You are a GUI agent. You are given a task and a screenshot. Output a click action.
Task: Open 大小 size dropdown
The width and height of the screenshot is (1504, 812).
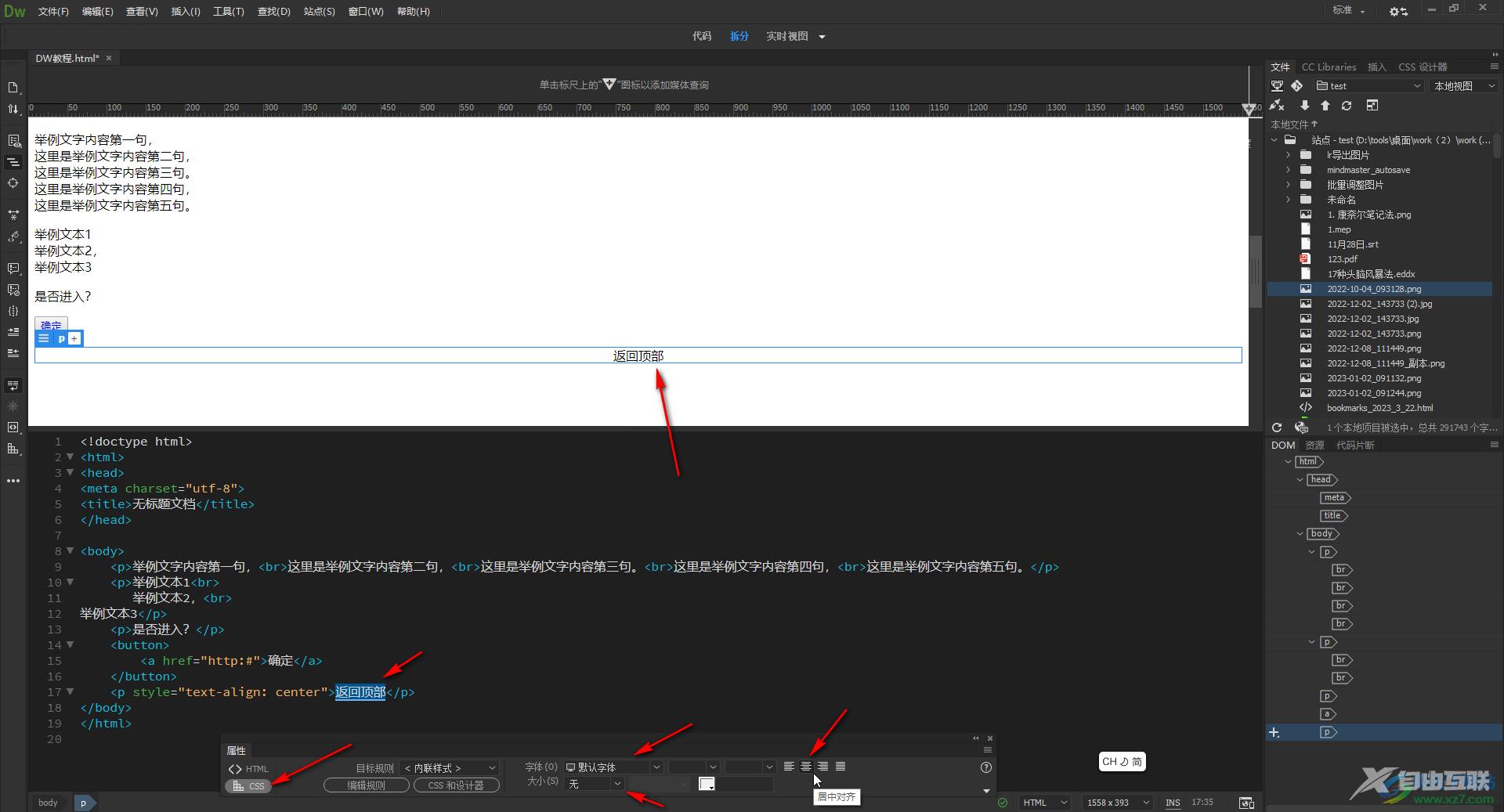pyautogui.click(x=594, y=784)
